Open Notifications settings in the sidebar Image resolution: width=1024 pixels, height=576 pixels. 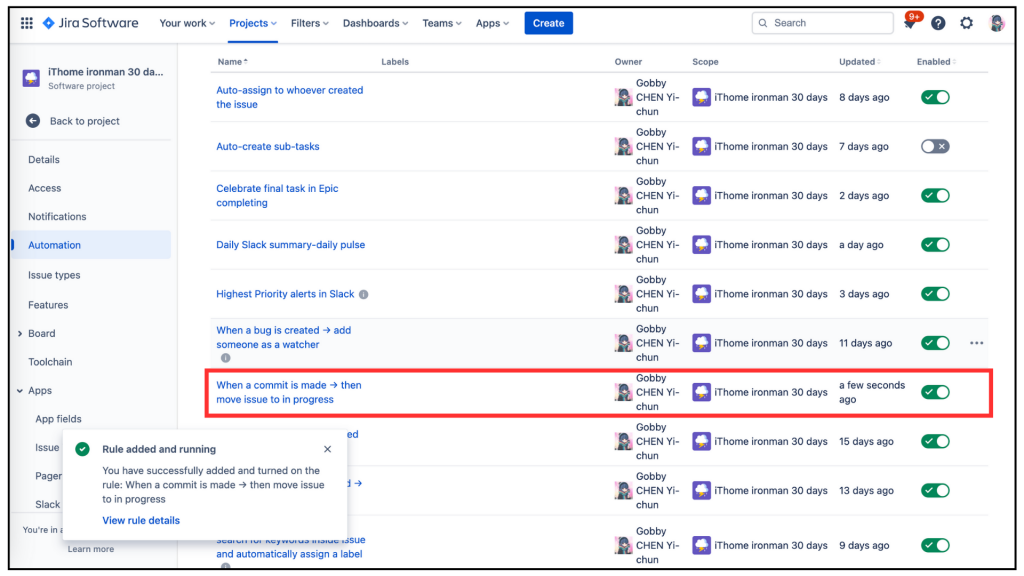click(57, 217)
